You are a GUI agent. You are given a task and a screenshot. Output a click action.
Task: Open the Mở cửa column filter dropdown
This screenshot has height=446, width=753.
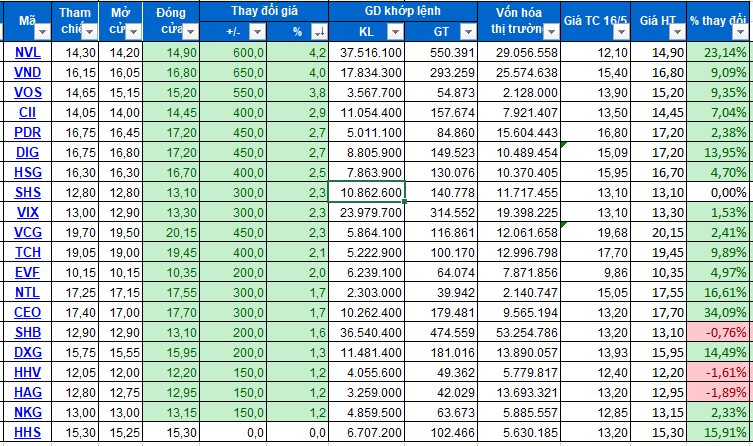(134, 32)
